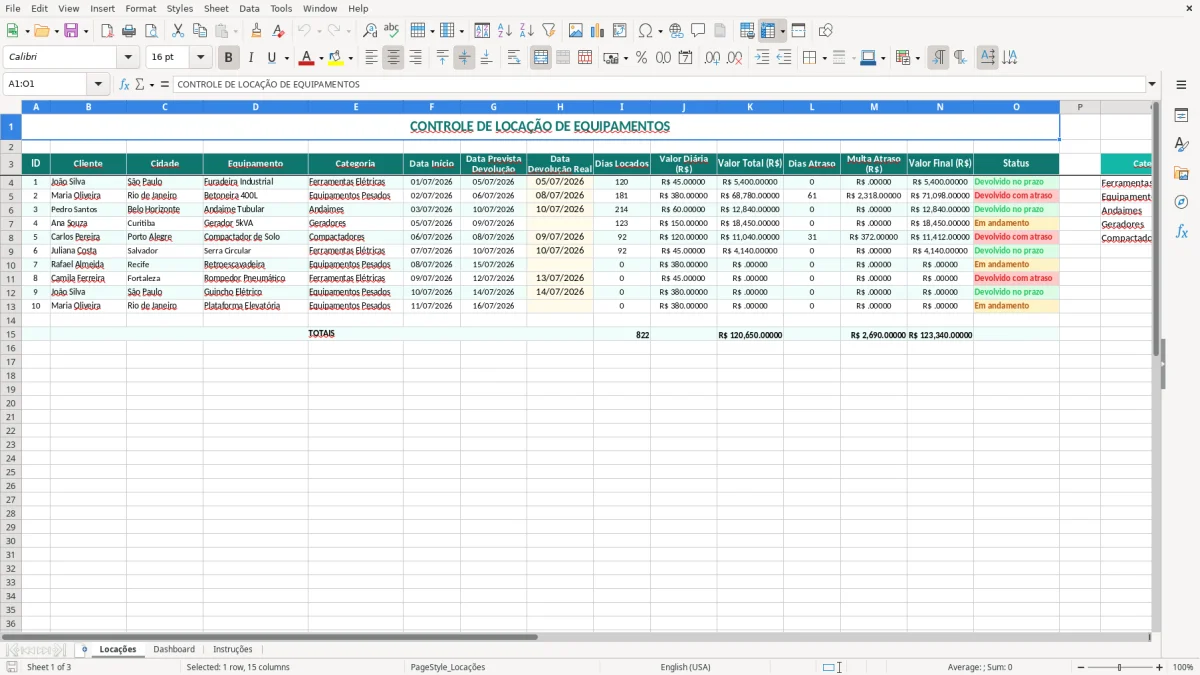Open the font name dropdown
The width and height of the screenshot is (1200, 675).
128,58
